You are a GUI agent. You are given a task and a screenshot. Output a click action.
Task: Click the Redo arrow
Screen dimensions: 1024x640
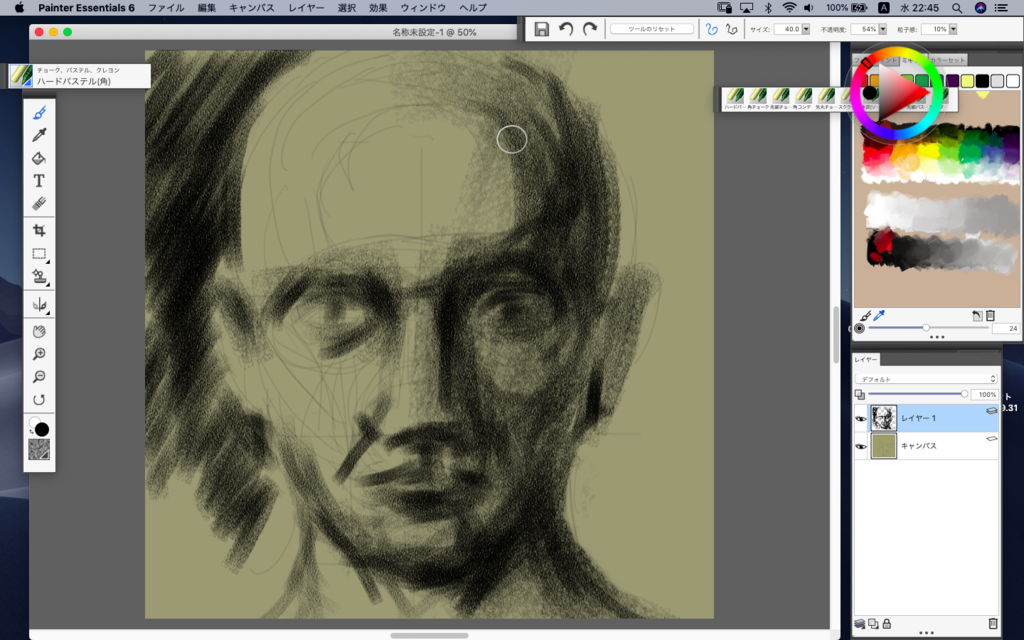(590, 29)
